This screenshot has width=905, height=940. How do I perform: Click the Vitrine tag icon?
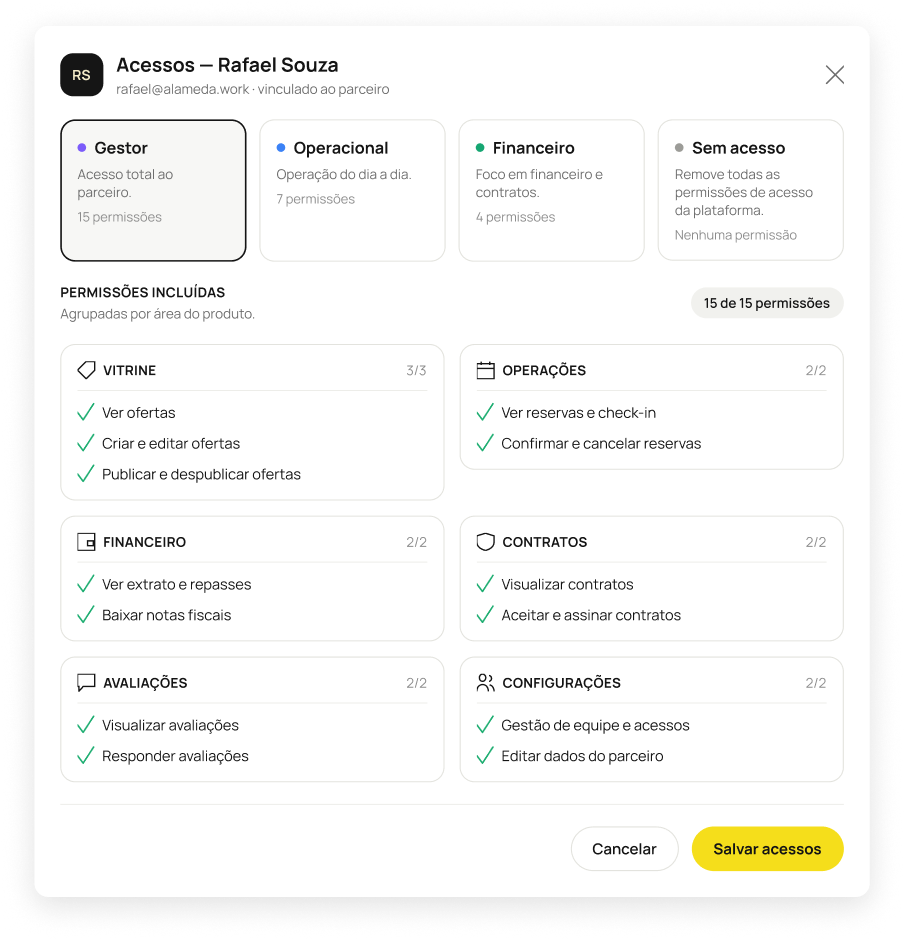86,370
